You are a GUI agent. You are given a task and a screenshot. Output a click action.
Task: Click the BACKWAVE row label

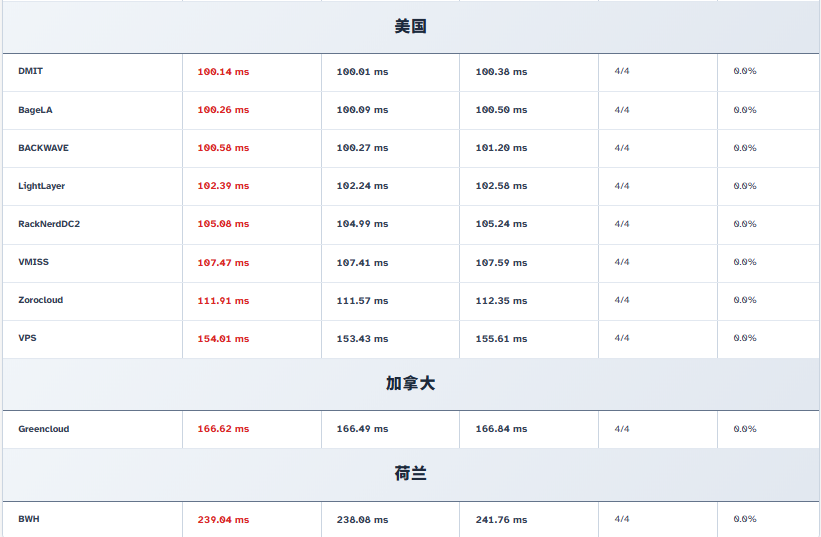click(x=43, y=147)
